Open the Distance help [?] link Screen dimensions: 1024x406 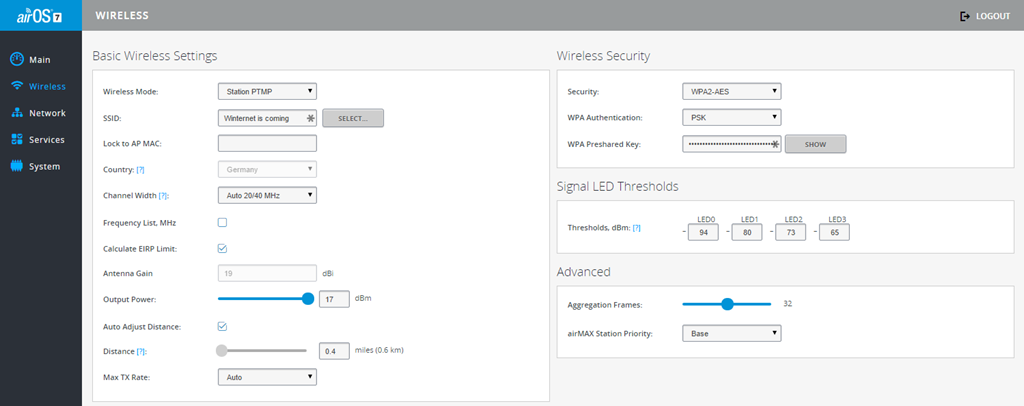tap(140, 352)
